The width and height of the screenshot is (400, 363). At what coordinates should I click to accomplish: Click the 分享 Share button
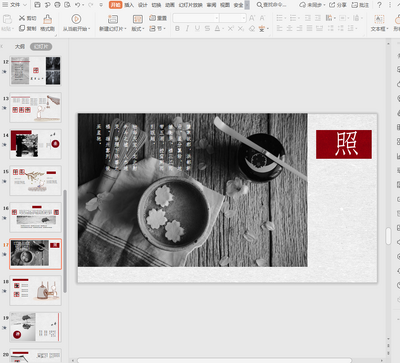coord(338,5)
